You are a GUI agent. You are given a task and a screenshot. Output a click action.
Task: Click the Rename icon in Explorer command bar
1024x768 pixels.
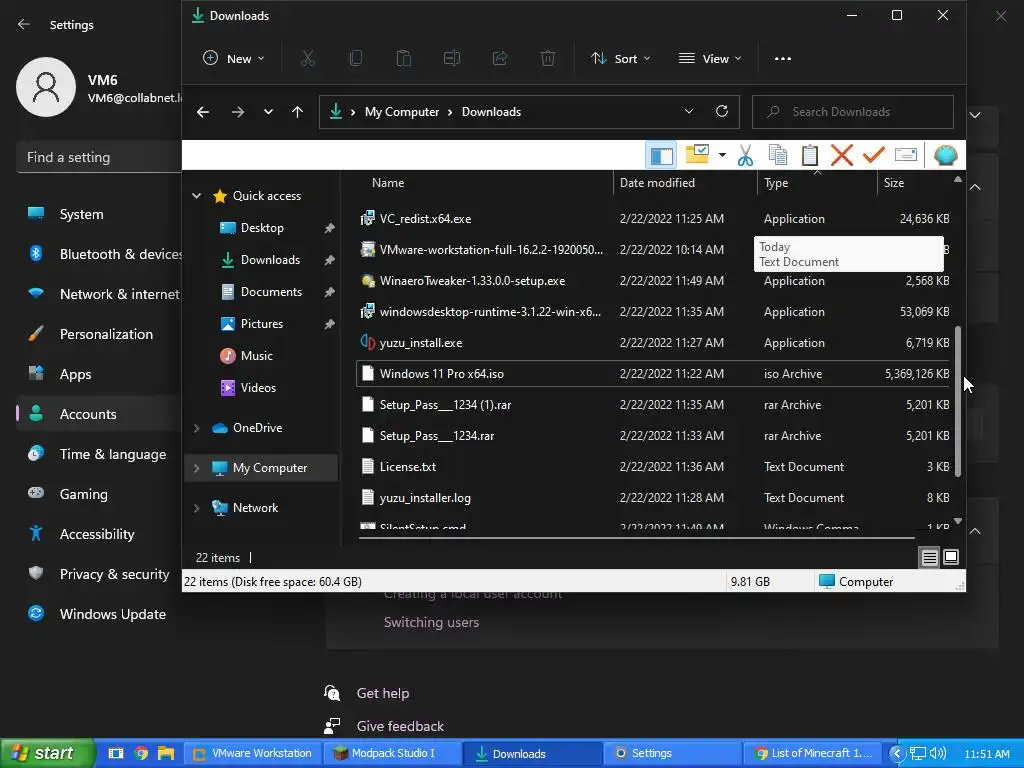tap(452, 59)
